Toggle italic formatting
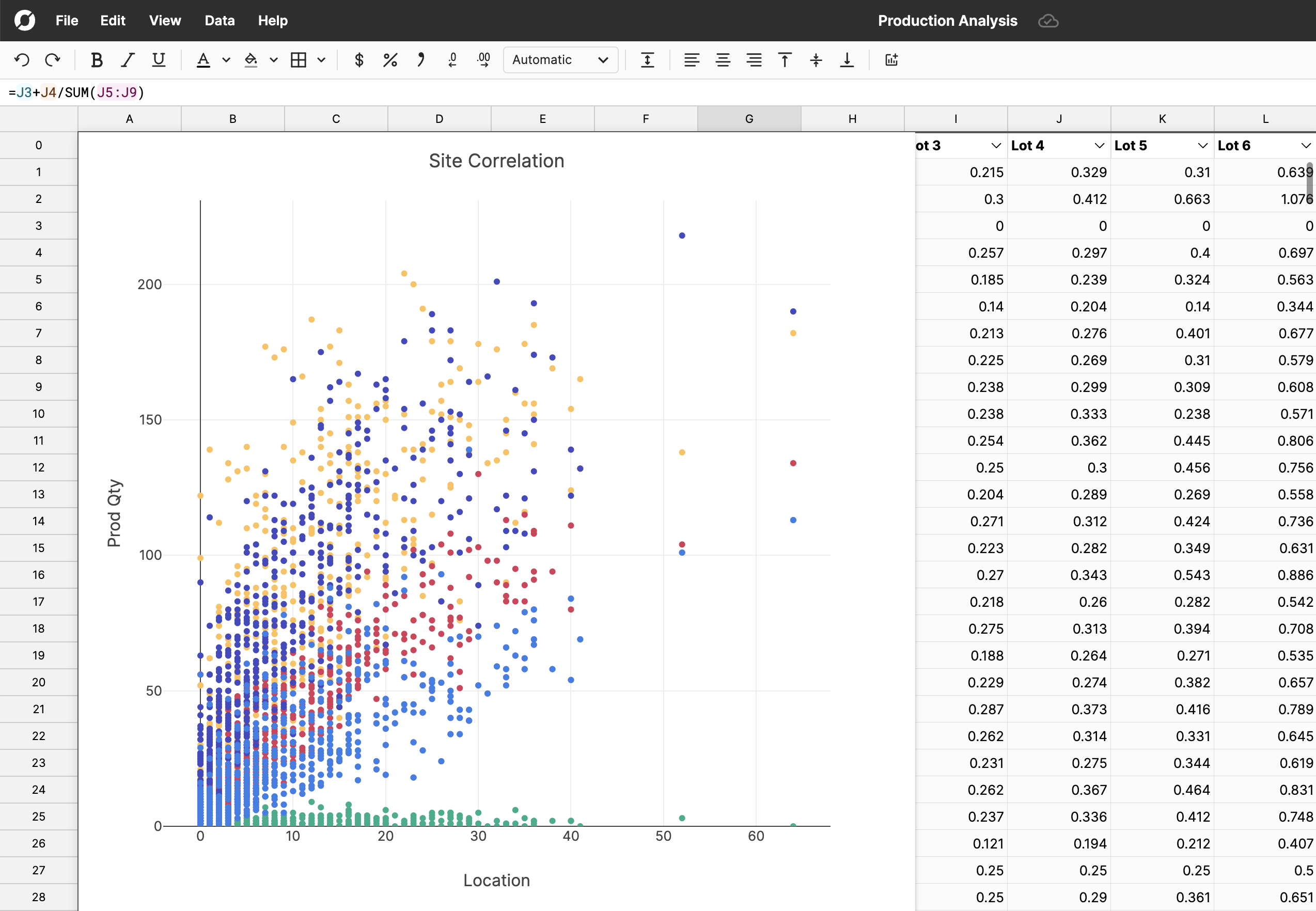 (128, 60)
